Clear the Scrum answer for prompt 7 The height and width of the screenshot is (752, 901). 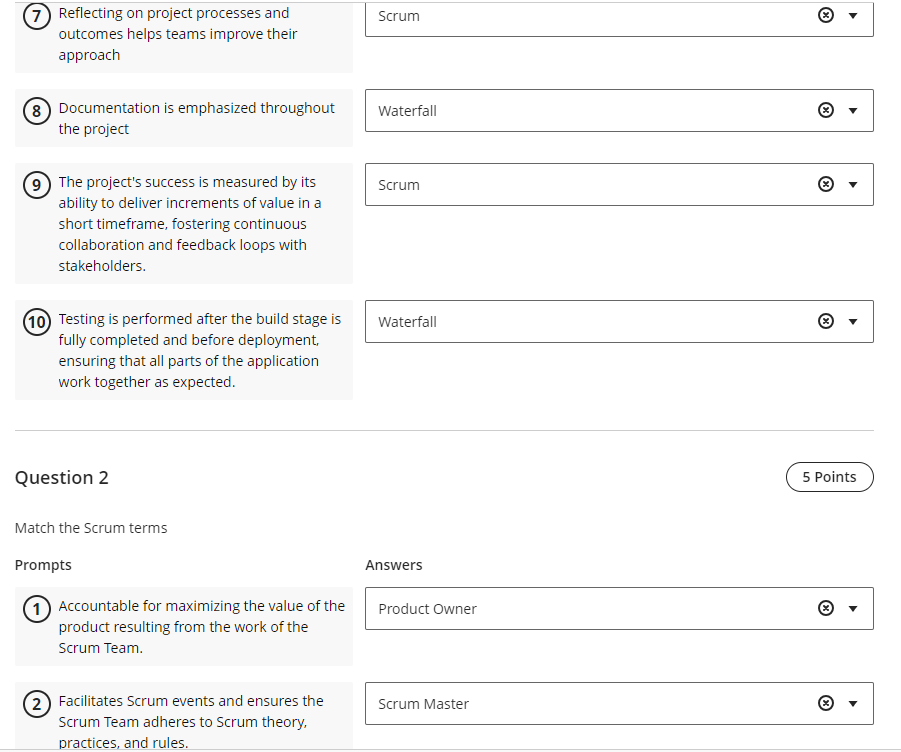825,15
